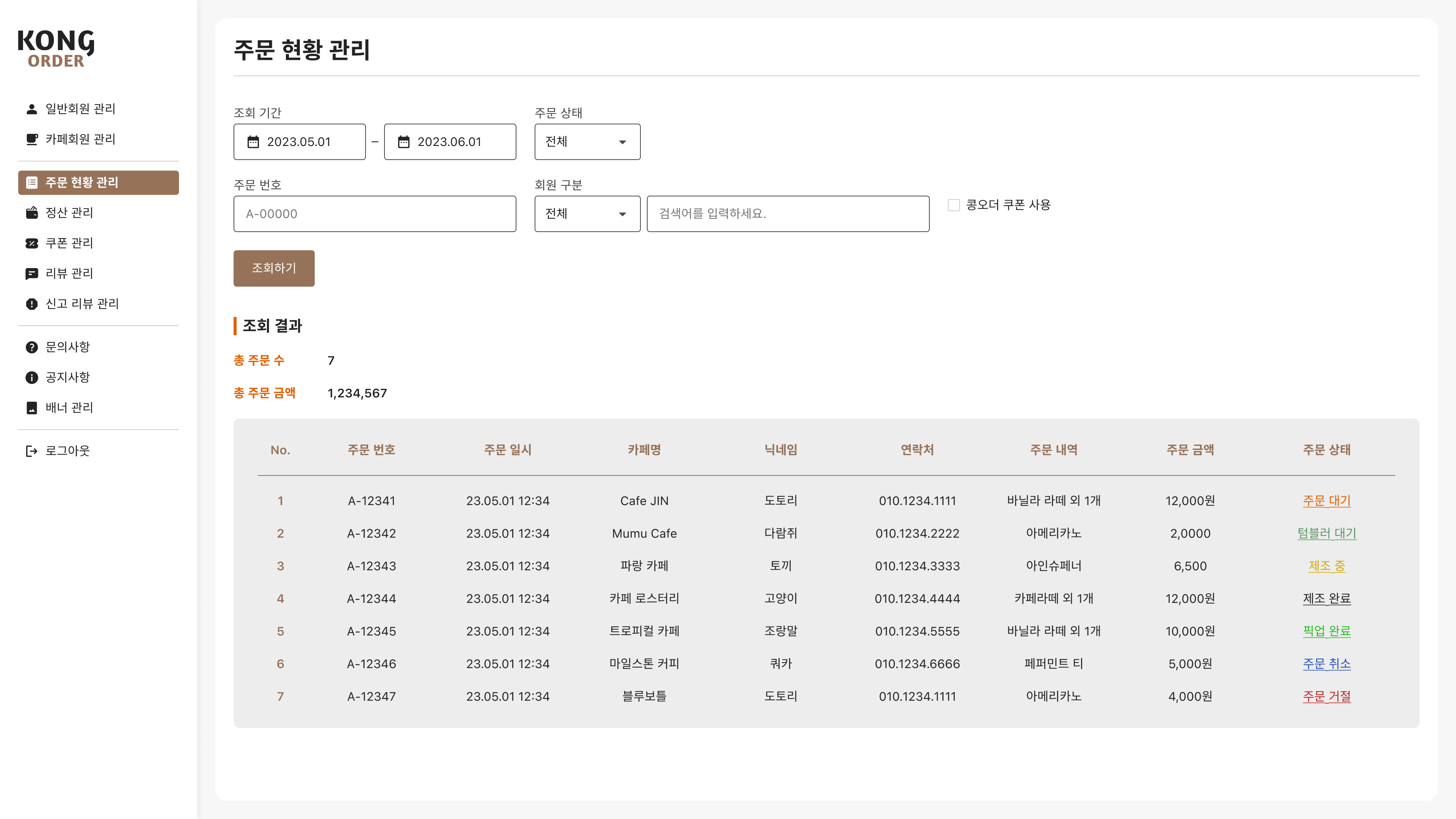Screen dimensions: 1456x819
Task: Click the 연락처 column header
Action: (917, 450)
